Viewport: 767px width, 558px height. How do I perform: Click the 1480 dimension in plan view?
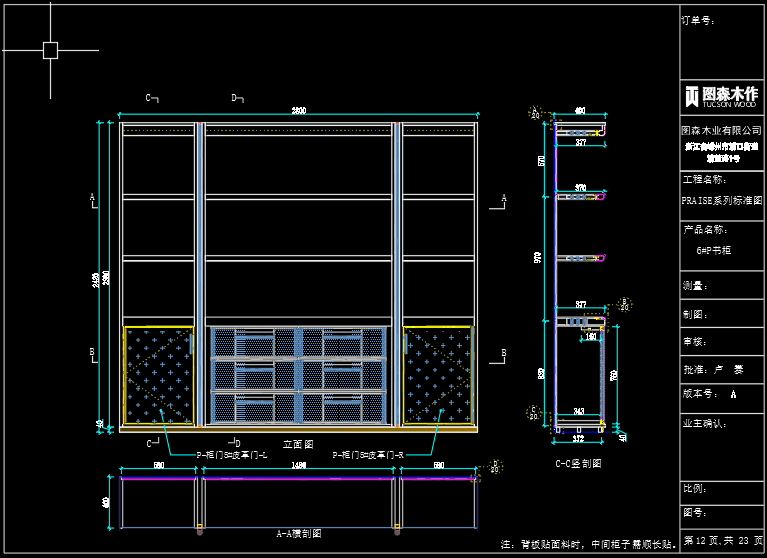298,466
